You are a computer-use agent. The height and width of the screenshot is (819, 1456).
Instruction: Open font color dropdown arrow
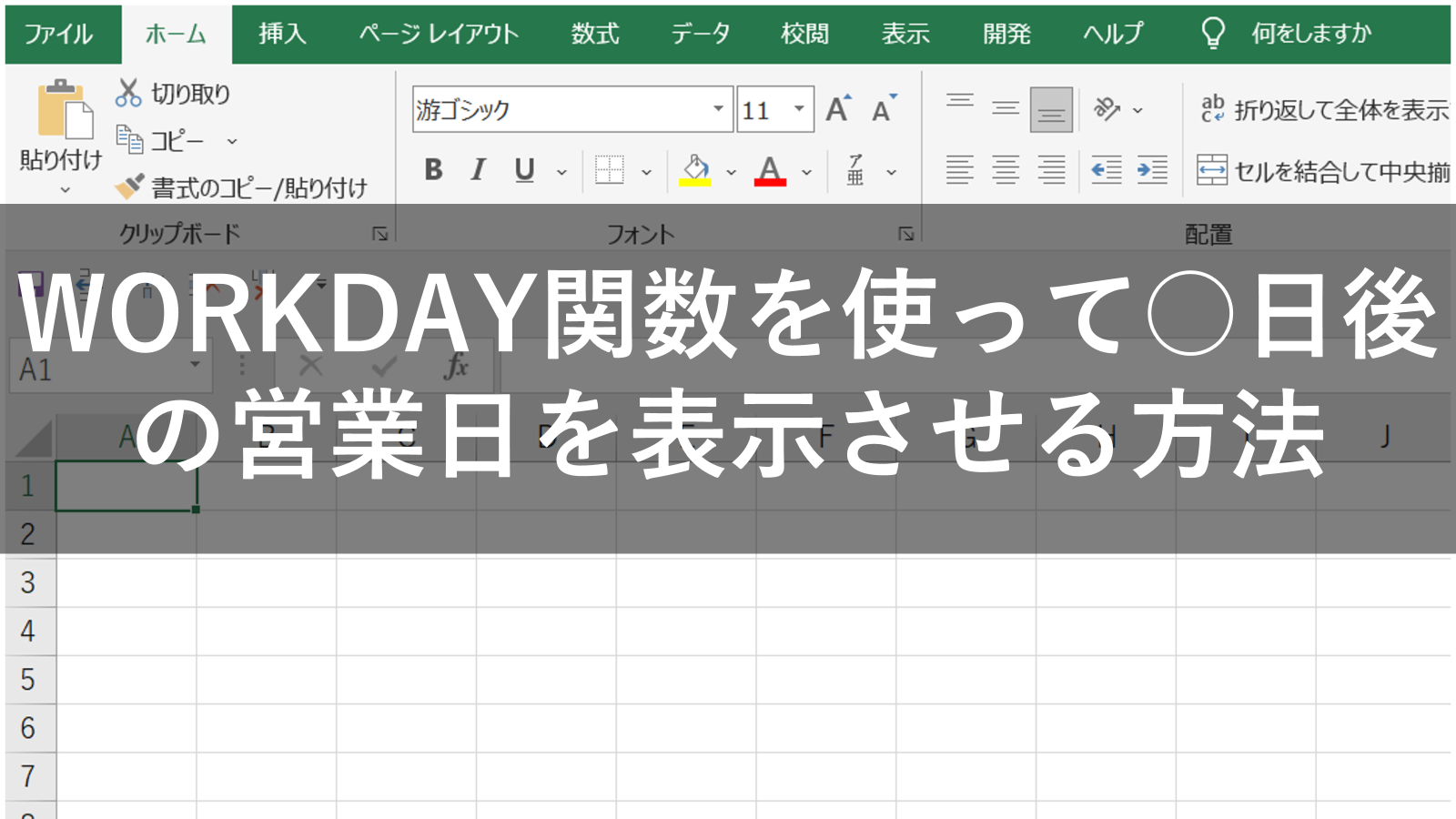(x=806, y=172)
